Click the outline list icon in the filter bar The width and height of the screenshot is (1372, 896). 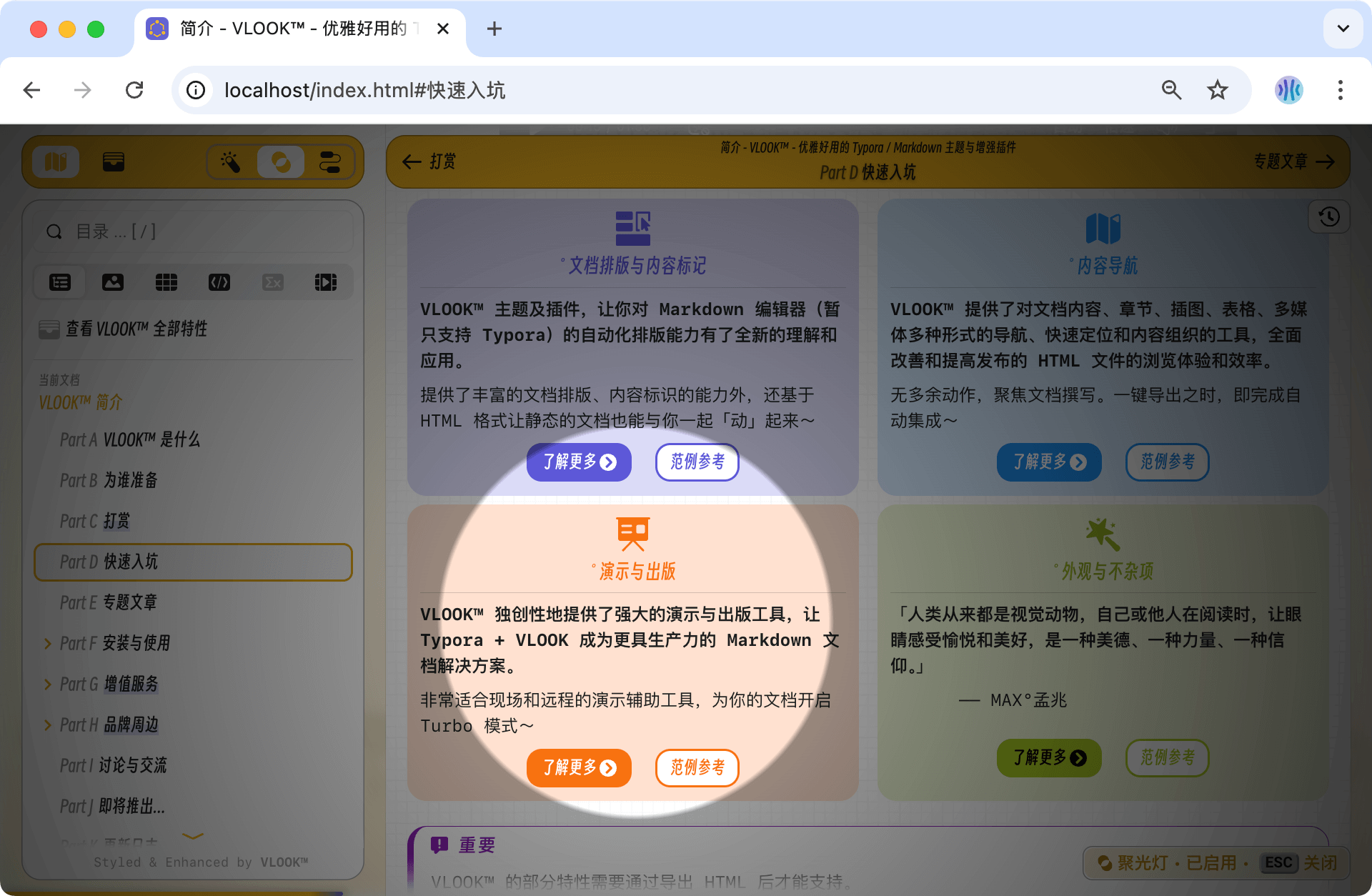59,282
